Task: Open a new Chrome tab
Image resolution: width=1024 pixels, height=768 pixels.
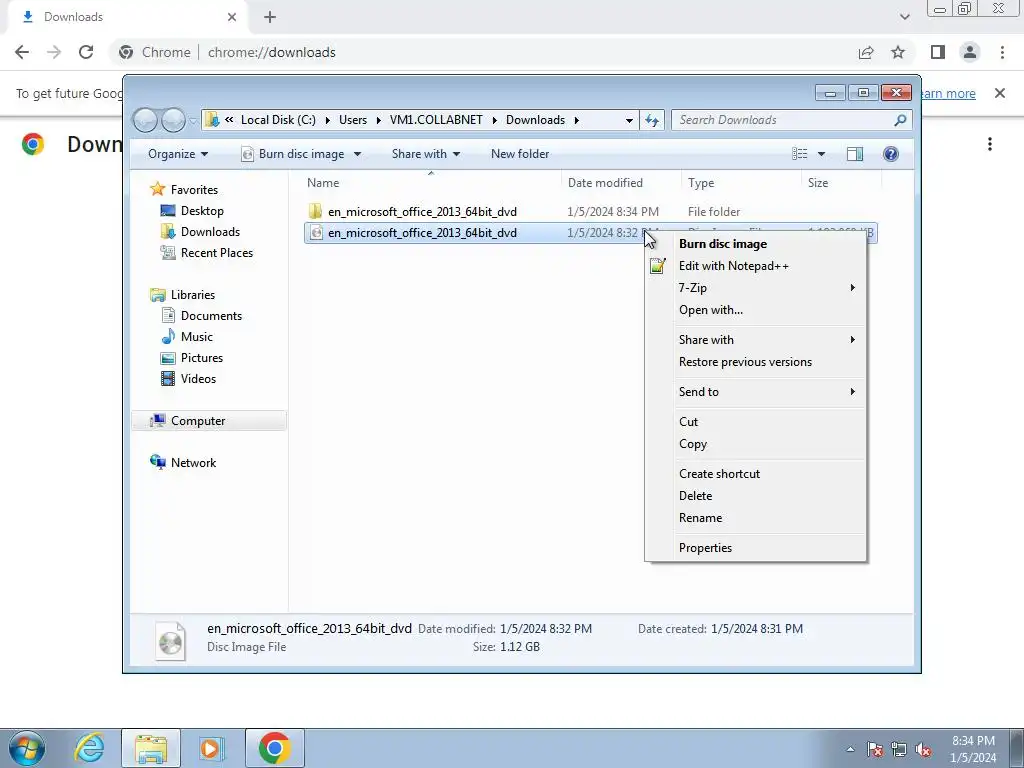Action: 270,17
